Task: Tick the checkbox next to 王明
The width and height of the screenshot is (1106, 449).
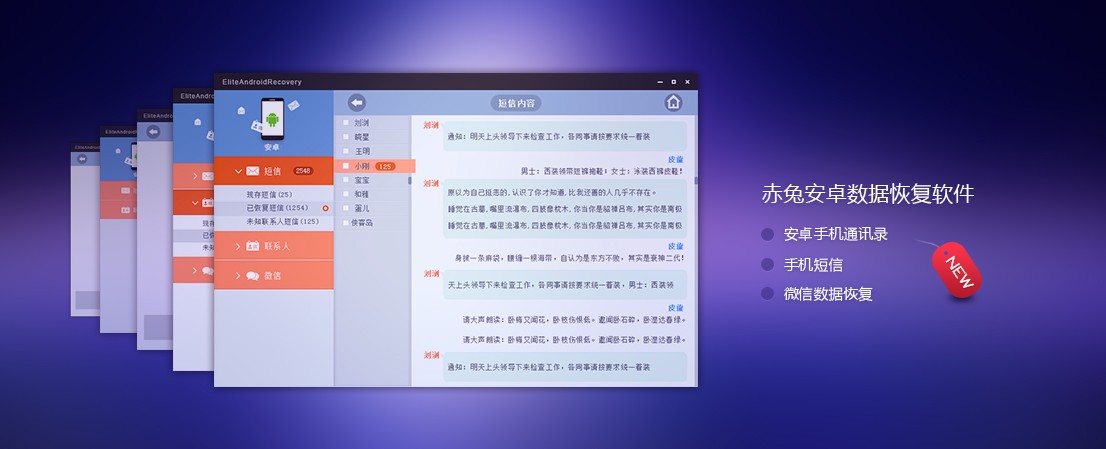Action: pyautogui.click(x=346, y=151)
